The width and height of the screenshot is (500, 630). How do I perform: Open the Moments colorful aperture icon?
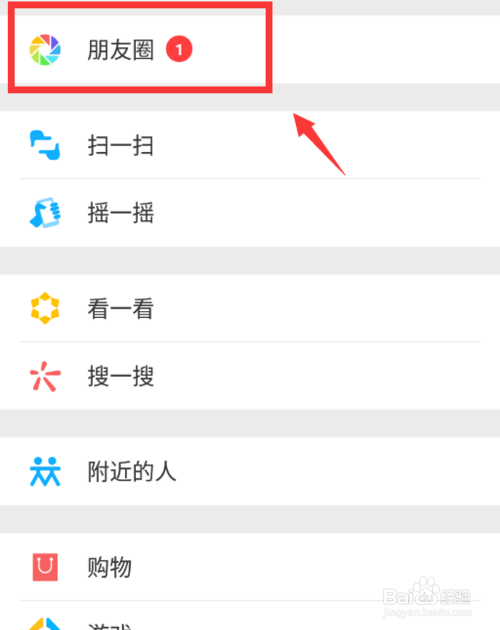[45, 50]
